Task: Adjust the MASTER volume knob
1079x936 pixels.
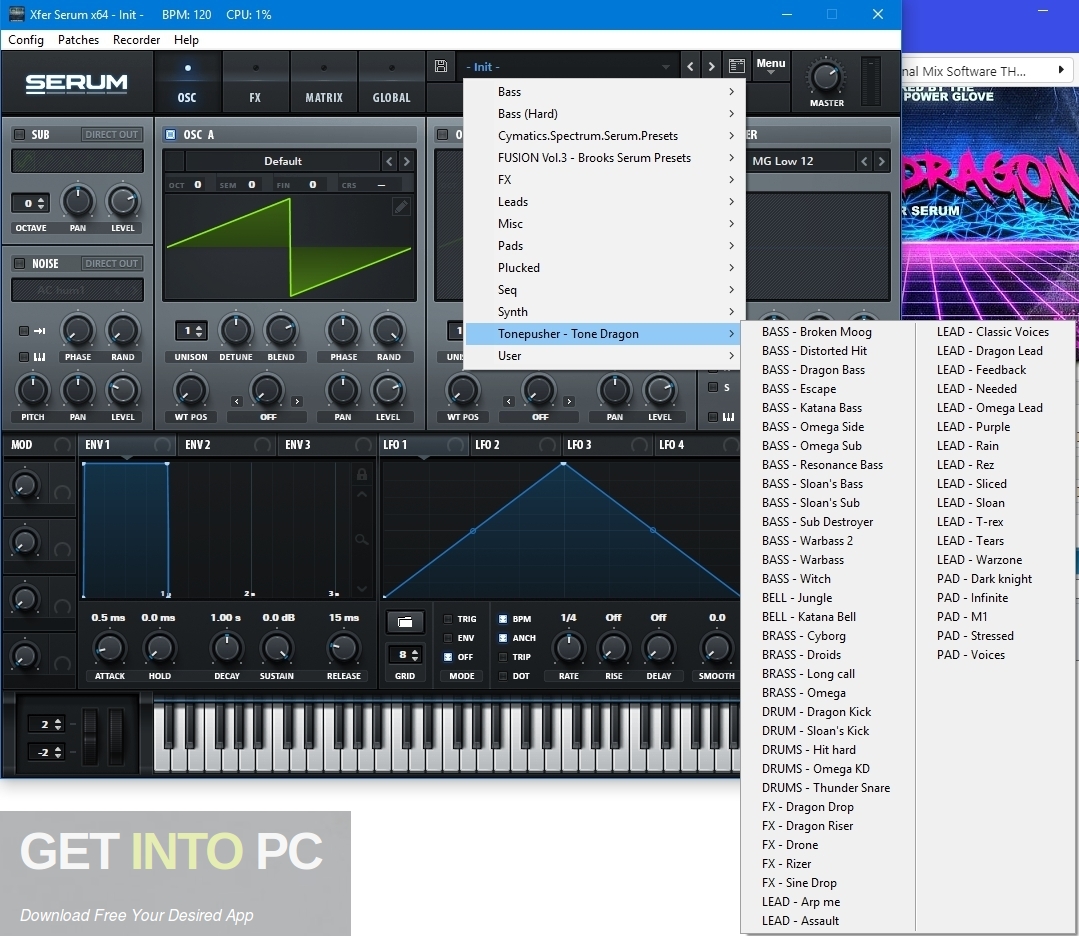Action: point(826,77)
